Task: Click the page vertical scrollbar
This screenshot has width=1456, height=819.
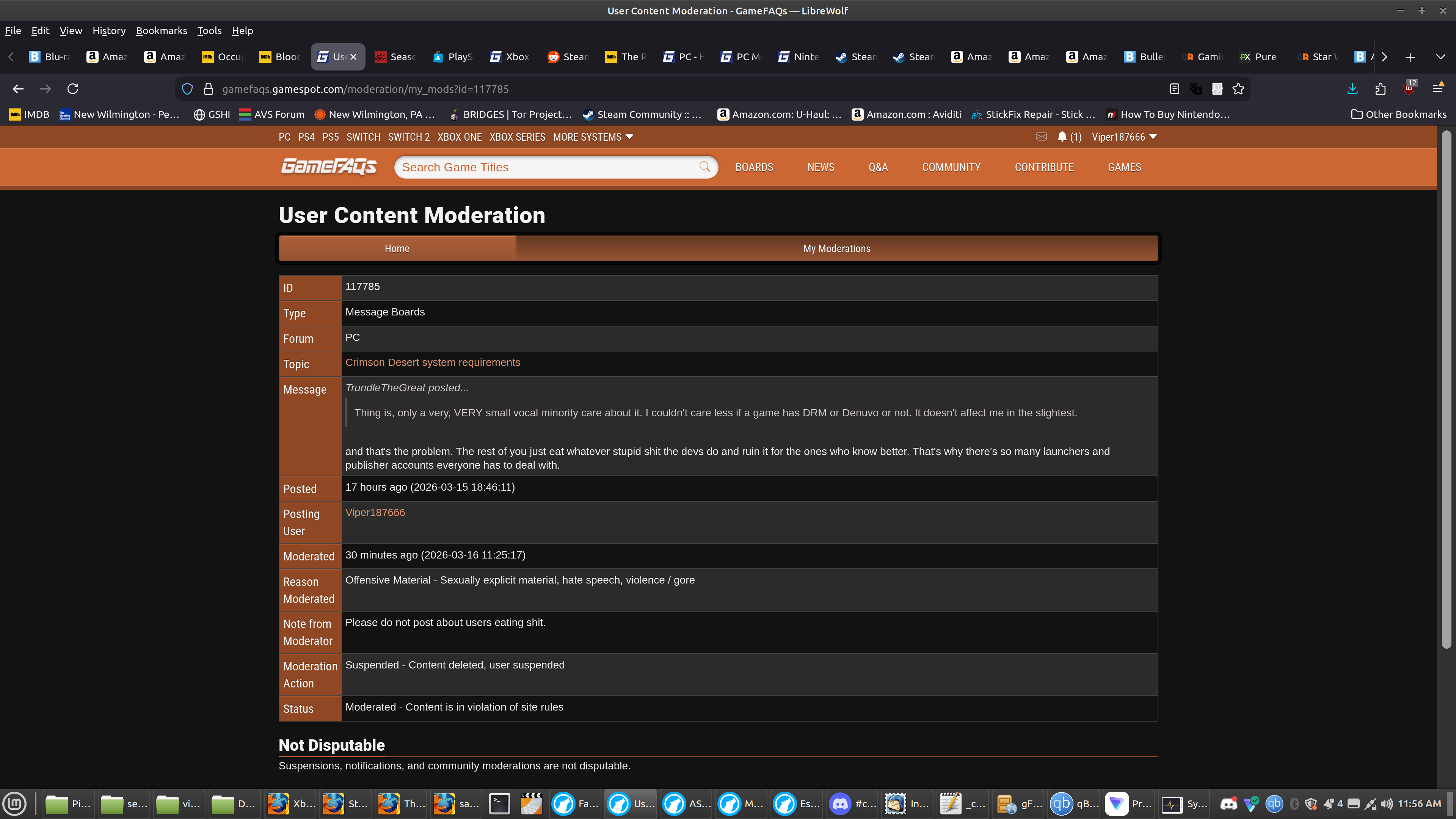Action: [1446, 390]
